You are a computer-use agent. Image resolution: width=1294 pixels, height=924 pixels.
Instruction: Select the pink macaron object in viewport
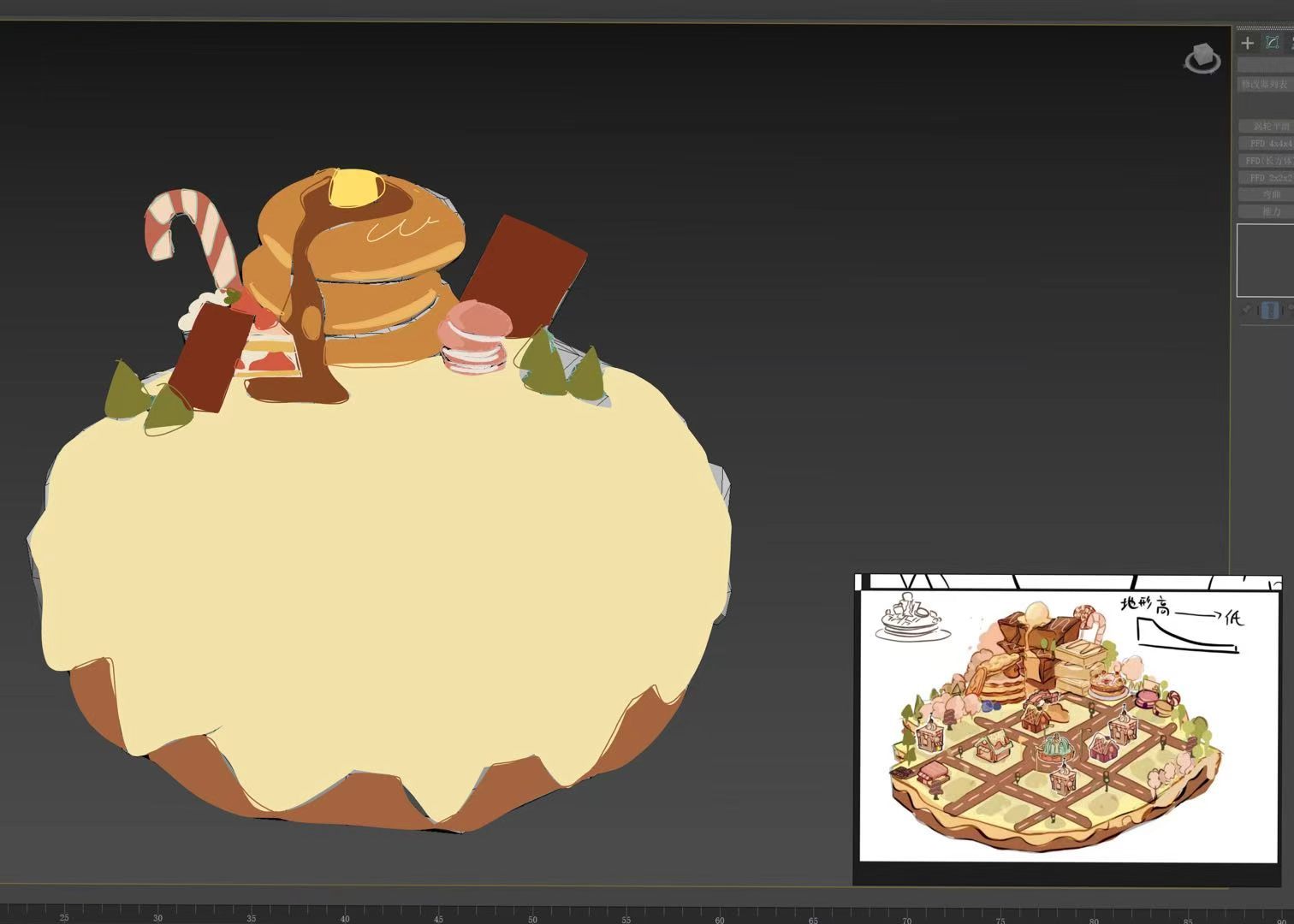click(x=474, y=338)
